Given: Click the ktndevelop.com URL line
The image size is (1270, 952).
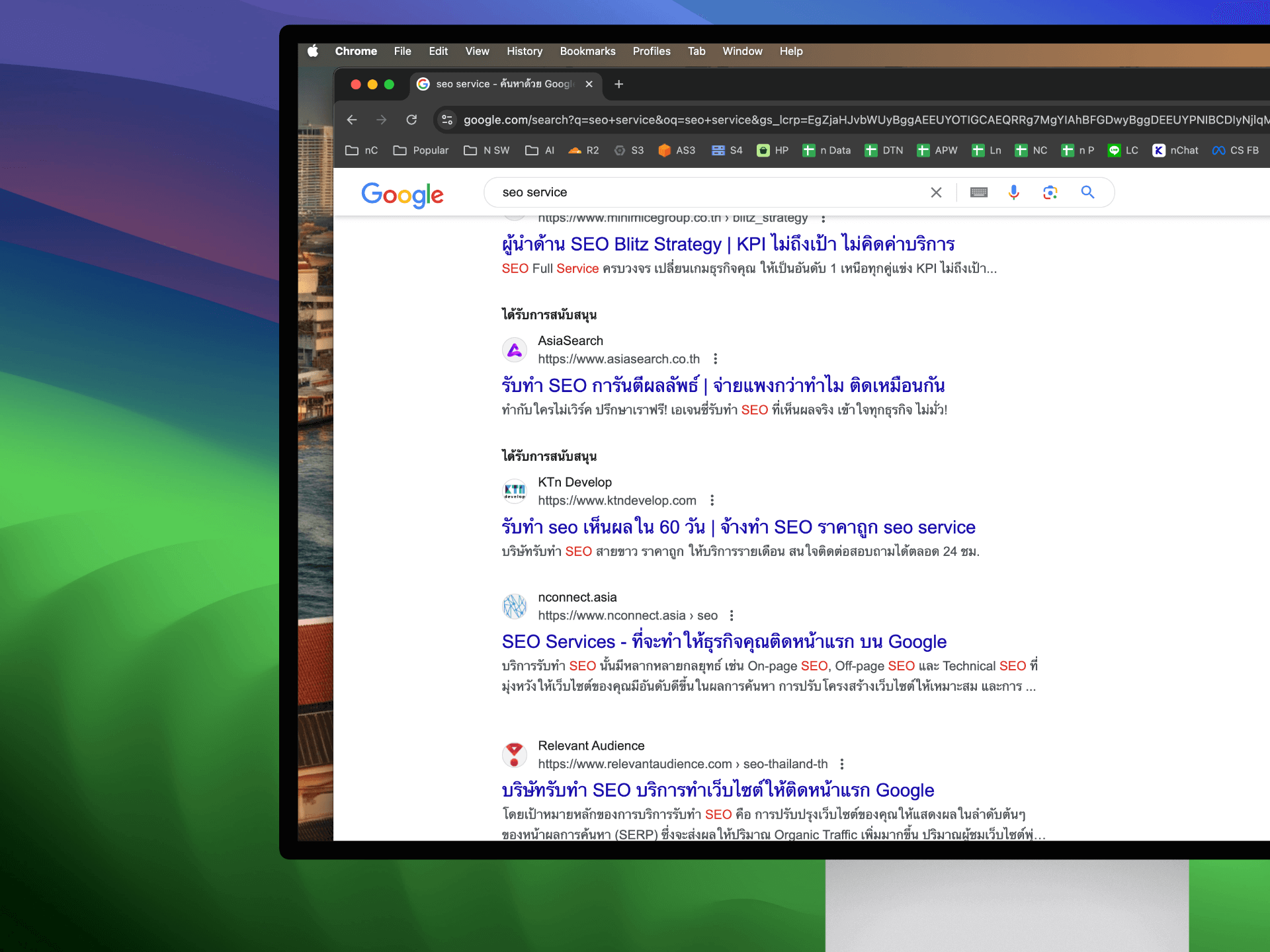Looking at the screenshot, I should [x=616, y=500].
